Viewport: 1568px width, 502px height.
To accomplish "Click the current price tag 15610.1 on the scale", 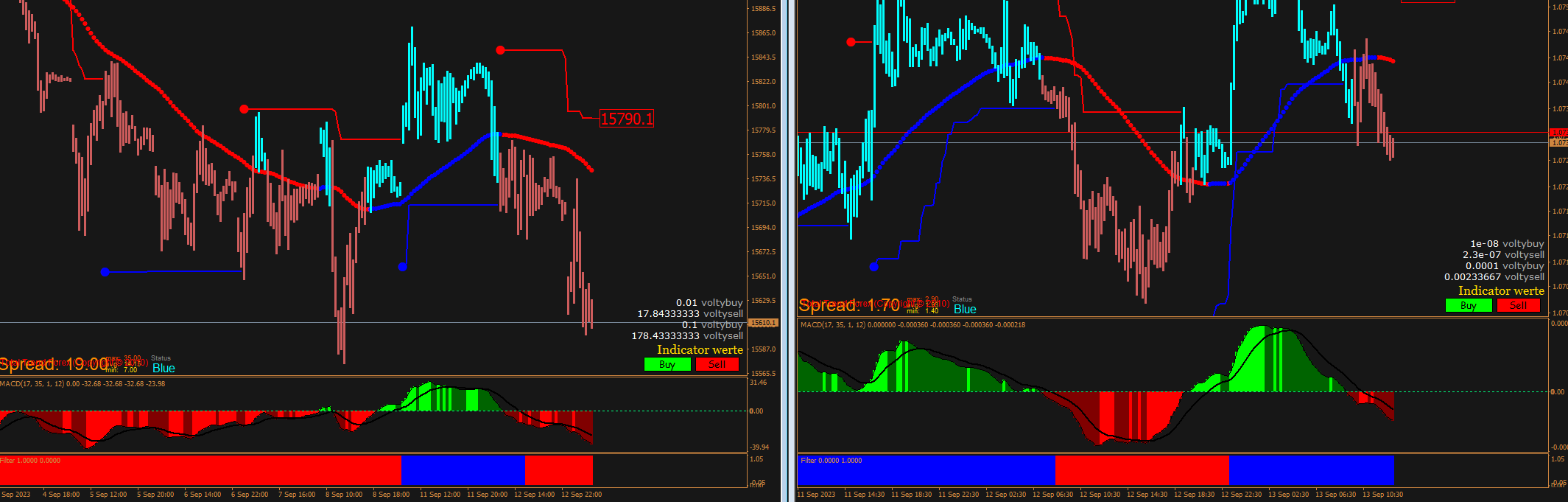I will (x=763, y=323).
